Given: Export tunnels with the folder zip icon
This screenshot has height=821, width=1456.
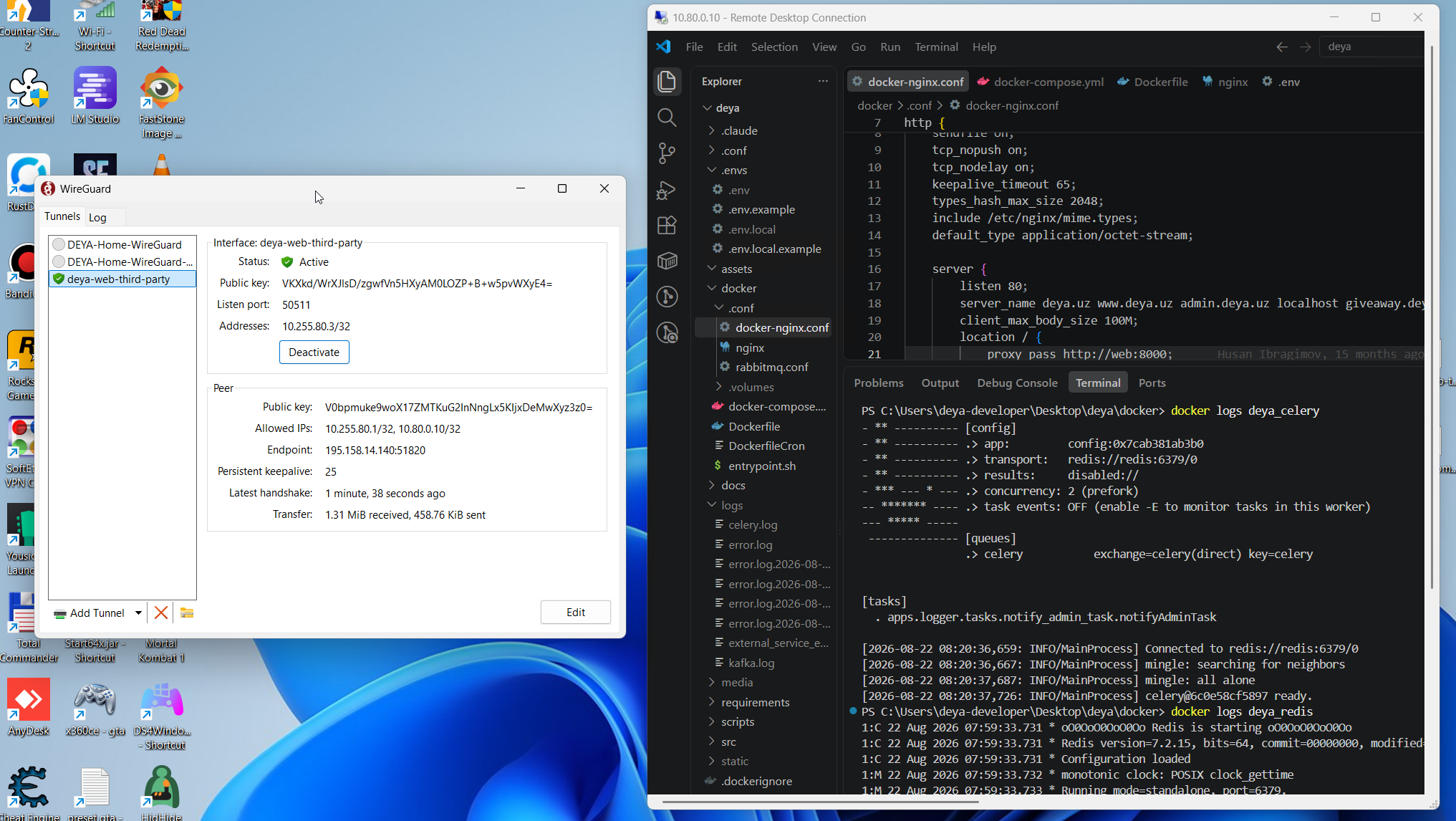Looking at the screenshot, I should (187, 613).
